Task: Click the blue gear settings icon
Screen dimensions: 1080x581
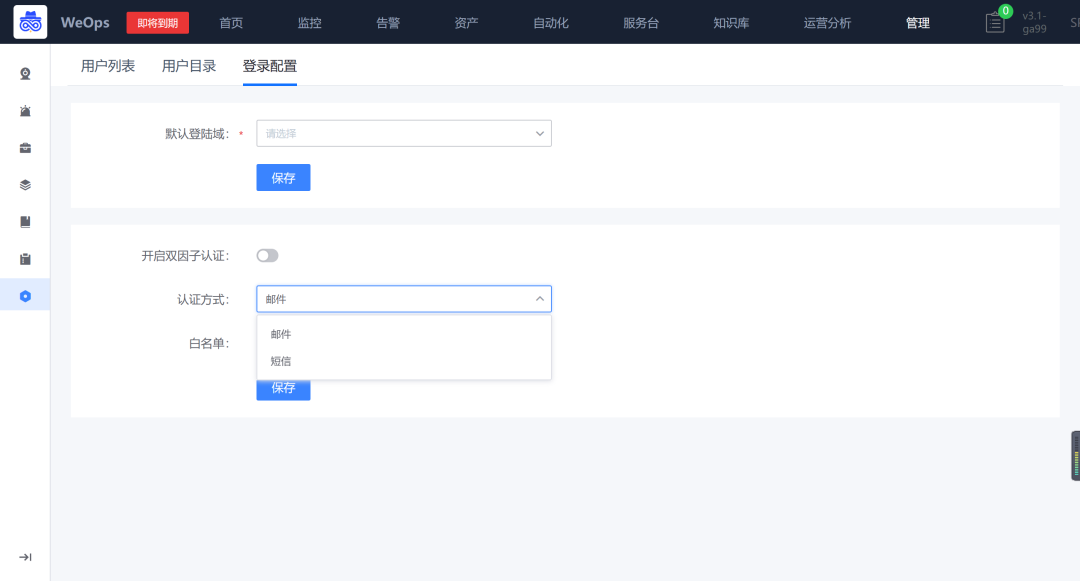Action: pos(24,295)
